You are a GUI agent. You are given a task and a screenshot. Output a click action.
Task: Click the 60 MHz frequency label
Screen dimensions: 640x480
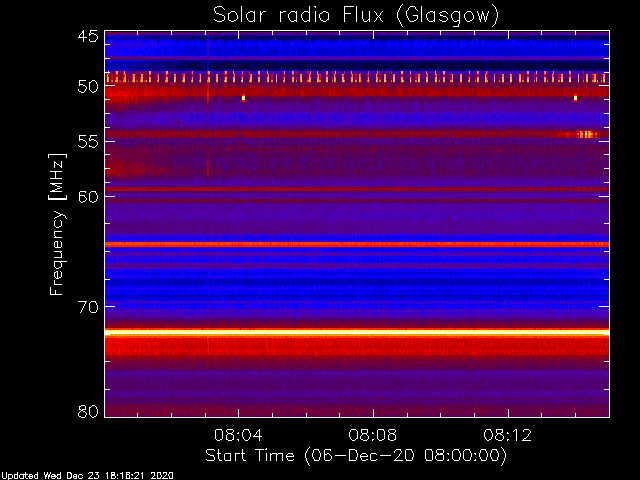point(88,197)
